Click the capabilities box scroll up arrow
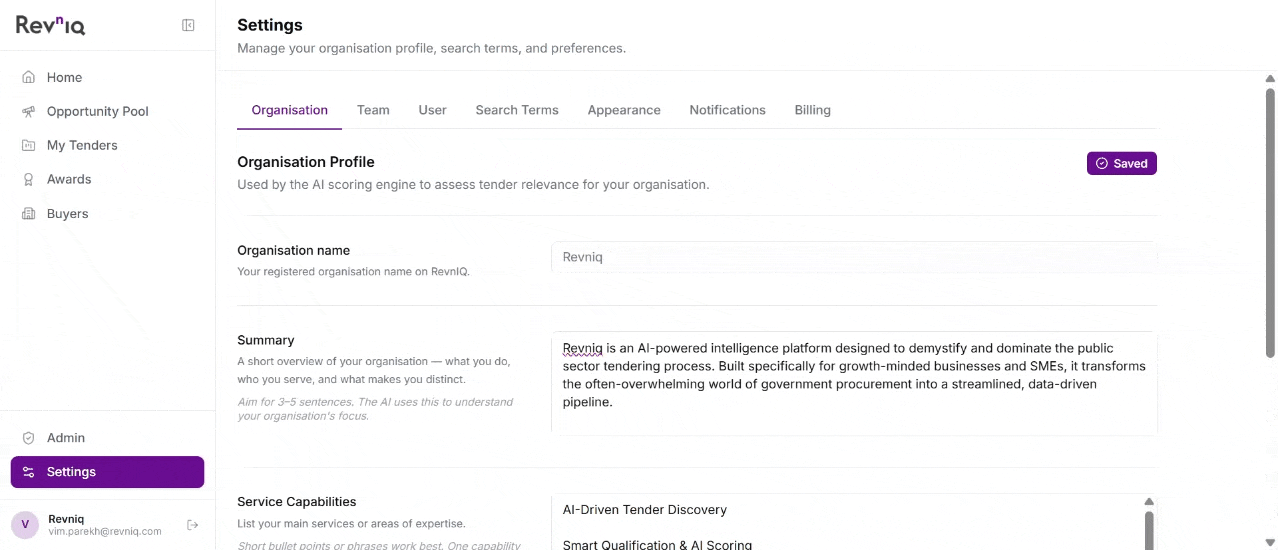 point(1149,502)
